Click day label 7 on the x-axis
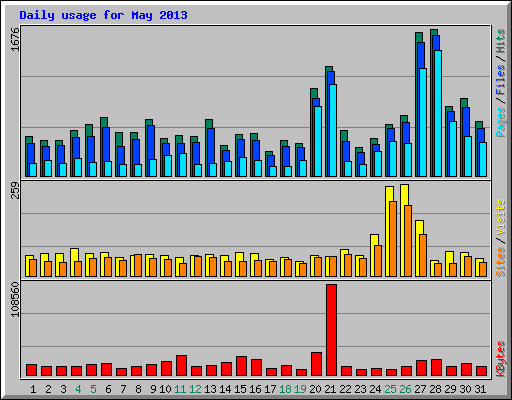Screen dimensions: 512x400 pos(123,389)
